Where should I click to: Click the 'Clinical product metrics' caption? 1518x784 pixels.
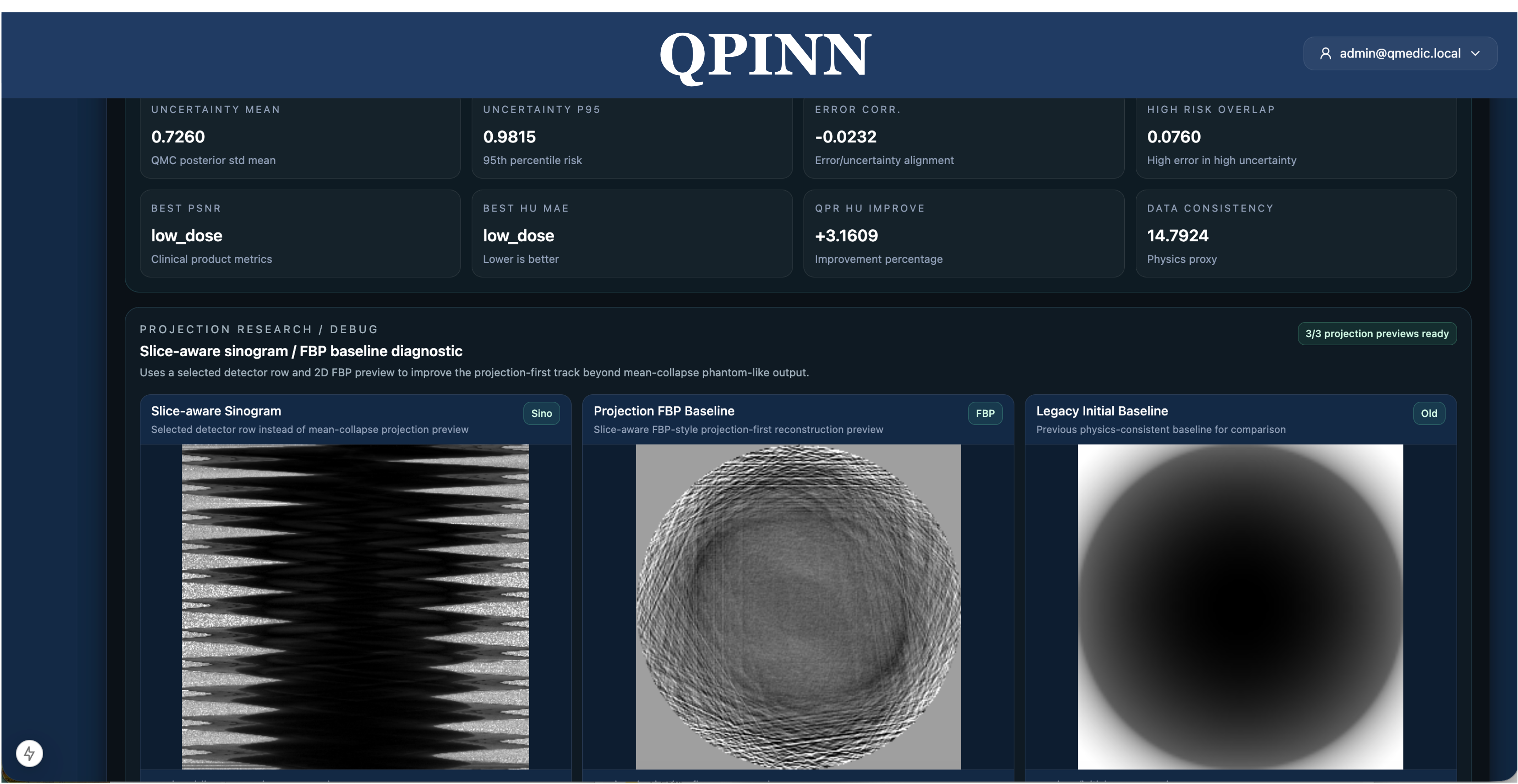click(x=211, y=259)
